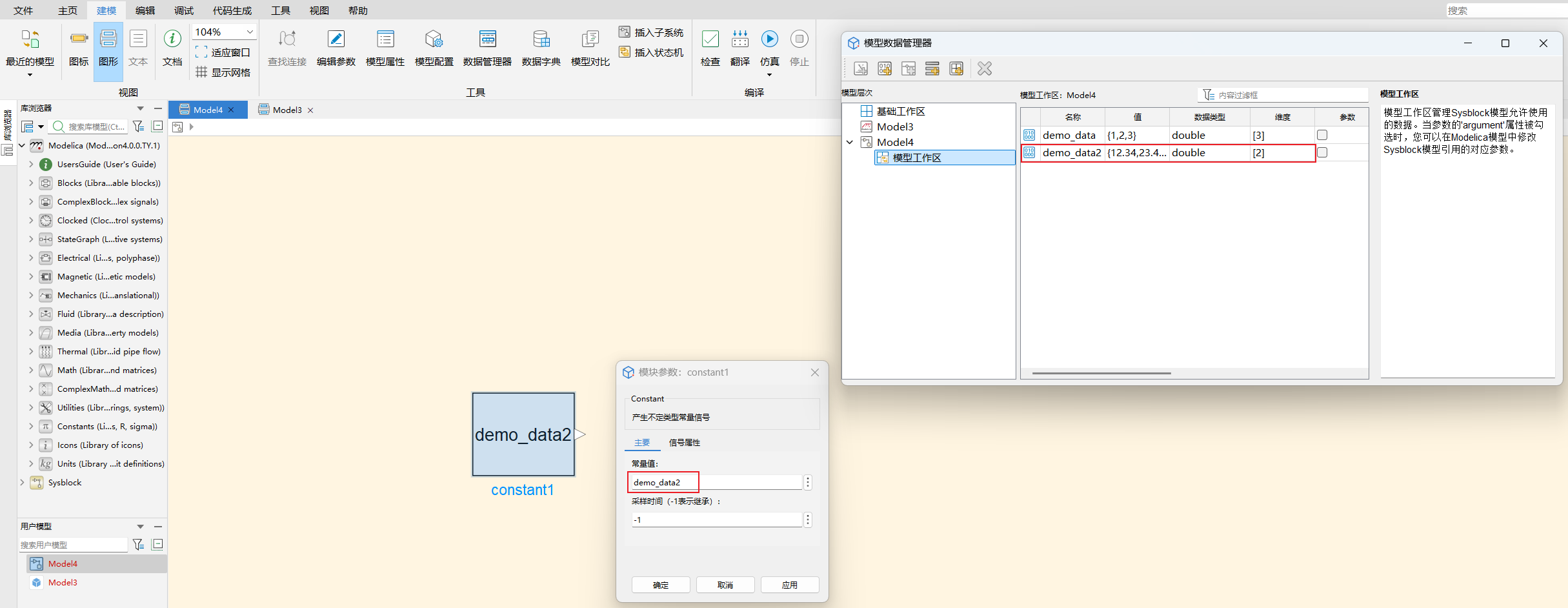The image size is (1568, 608).
Task: Toggle 显示网格 grid display
Action: [223, 72]
